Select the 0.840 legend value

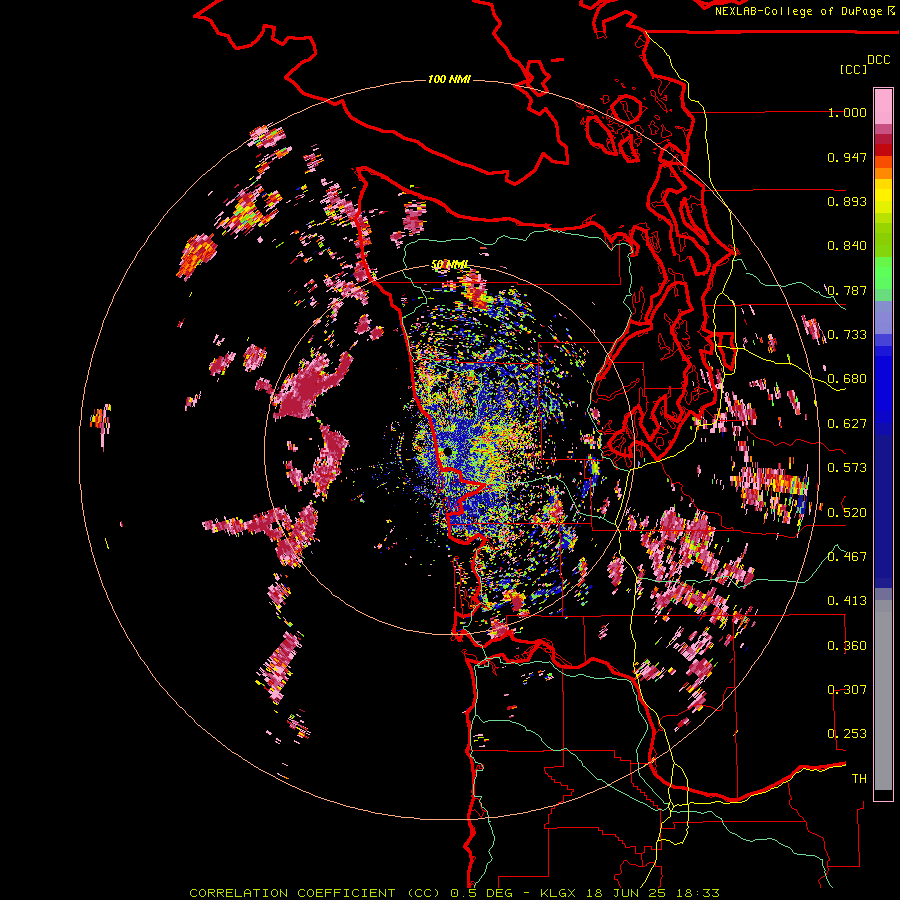847,246
